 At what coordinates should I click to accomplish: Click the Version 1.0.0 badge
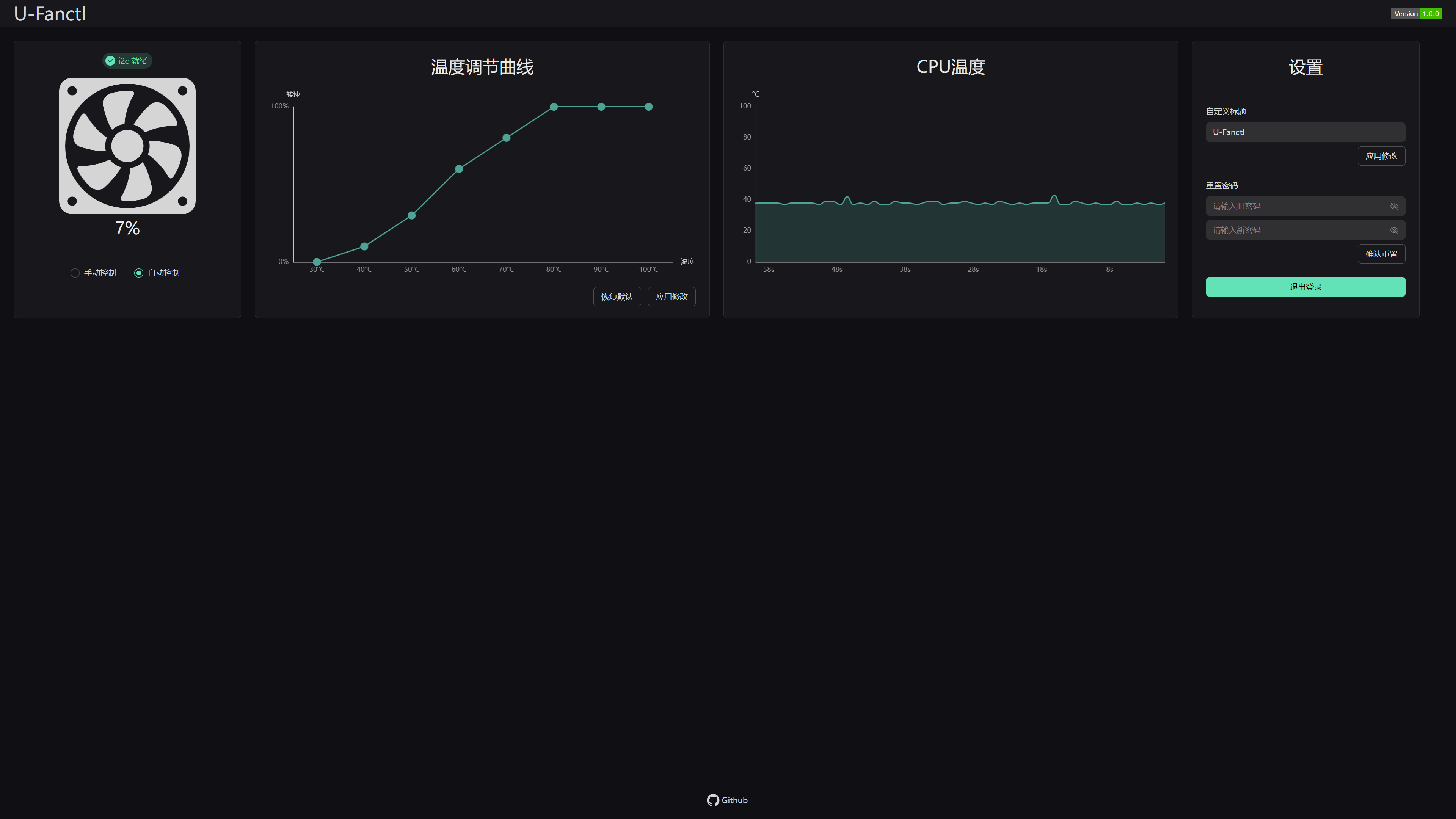[x=1417, y=14]
